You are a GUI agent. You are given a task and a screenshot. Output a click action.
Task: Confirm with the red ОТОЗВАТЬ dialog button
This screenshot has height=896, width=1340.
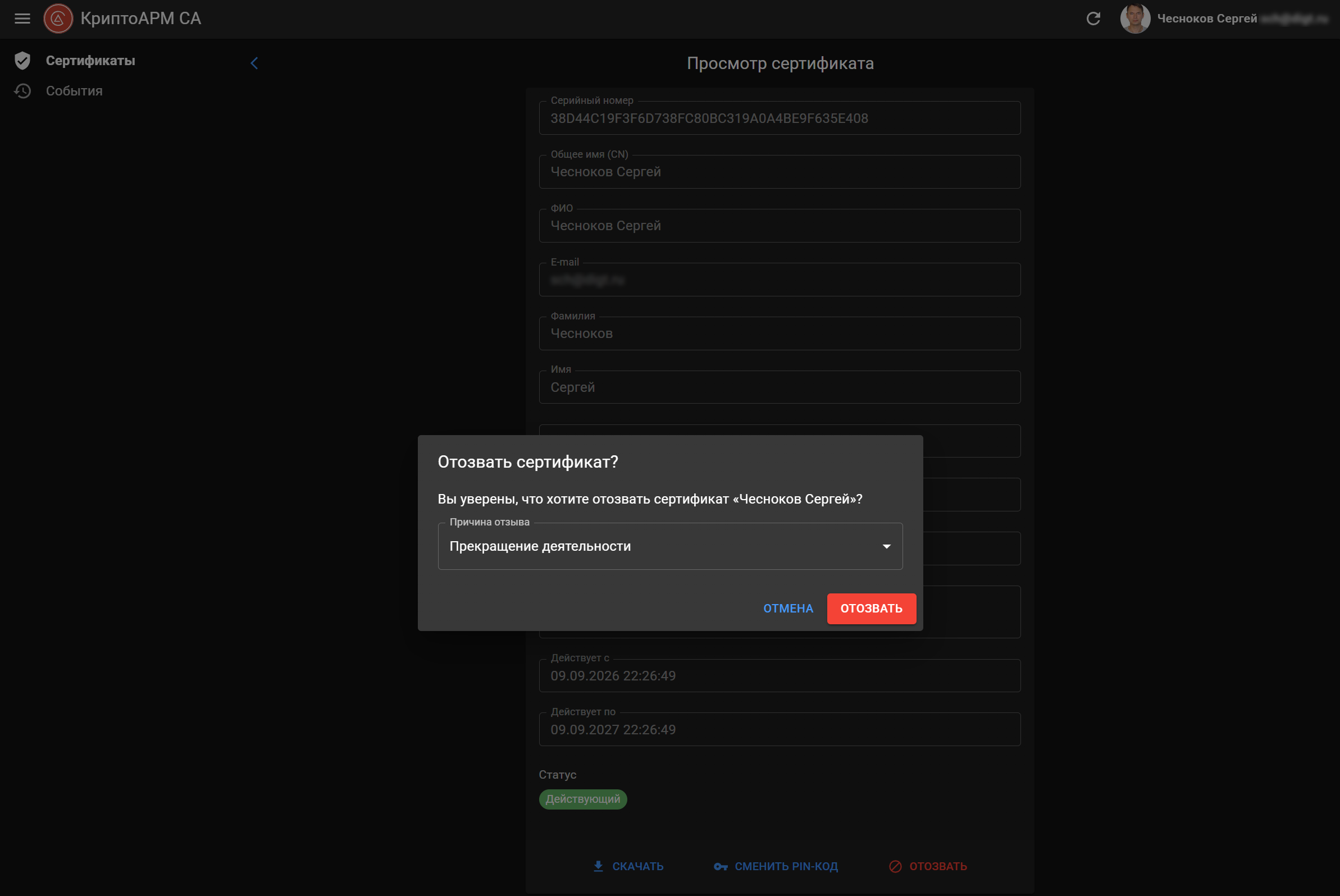tap(871, 609)
